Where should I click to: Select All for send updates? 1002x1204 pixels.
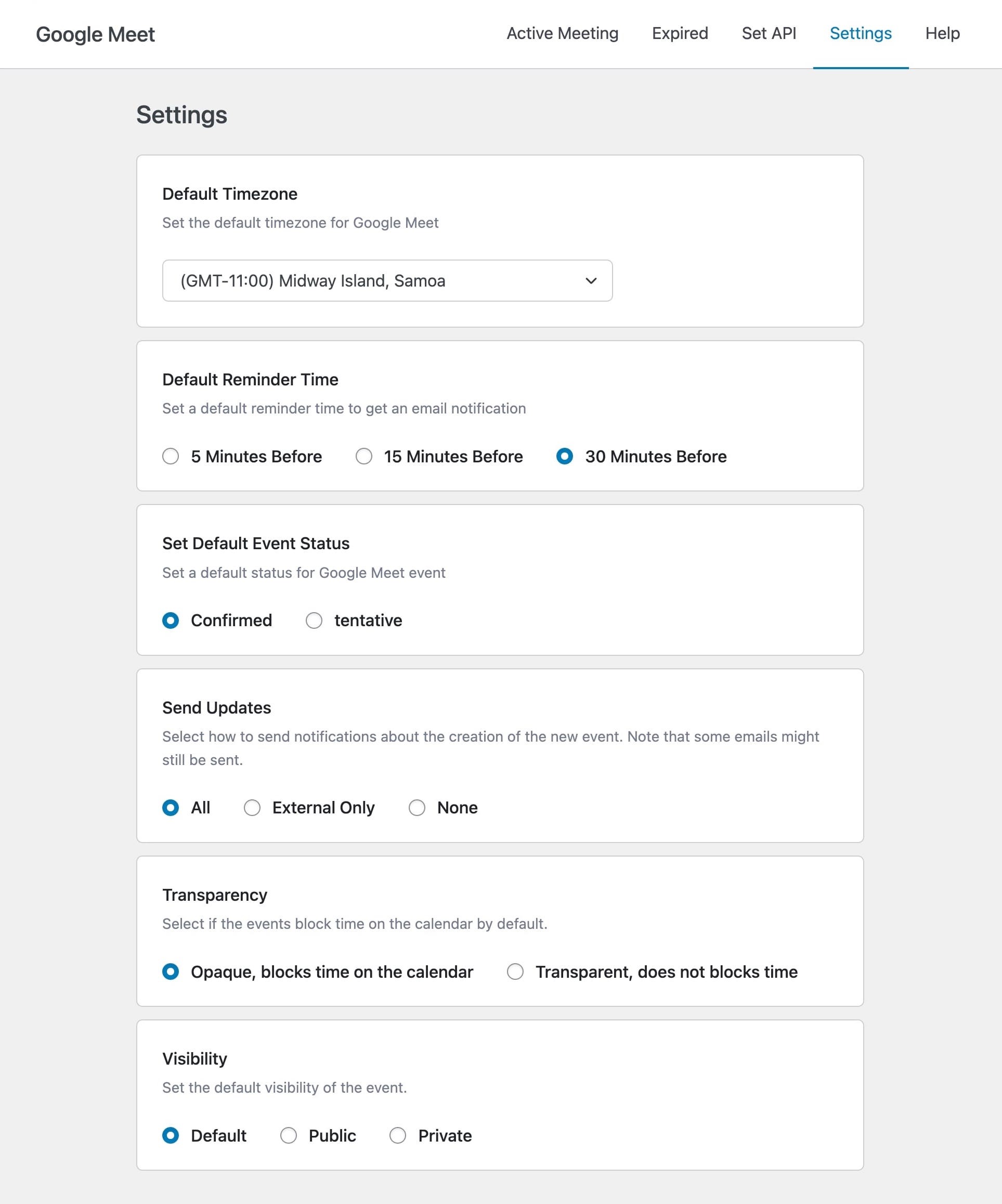pos(170,808)
